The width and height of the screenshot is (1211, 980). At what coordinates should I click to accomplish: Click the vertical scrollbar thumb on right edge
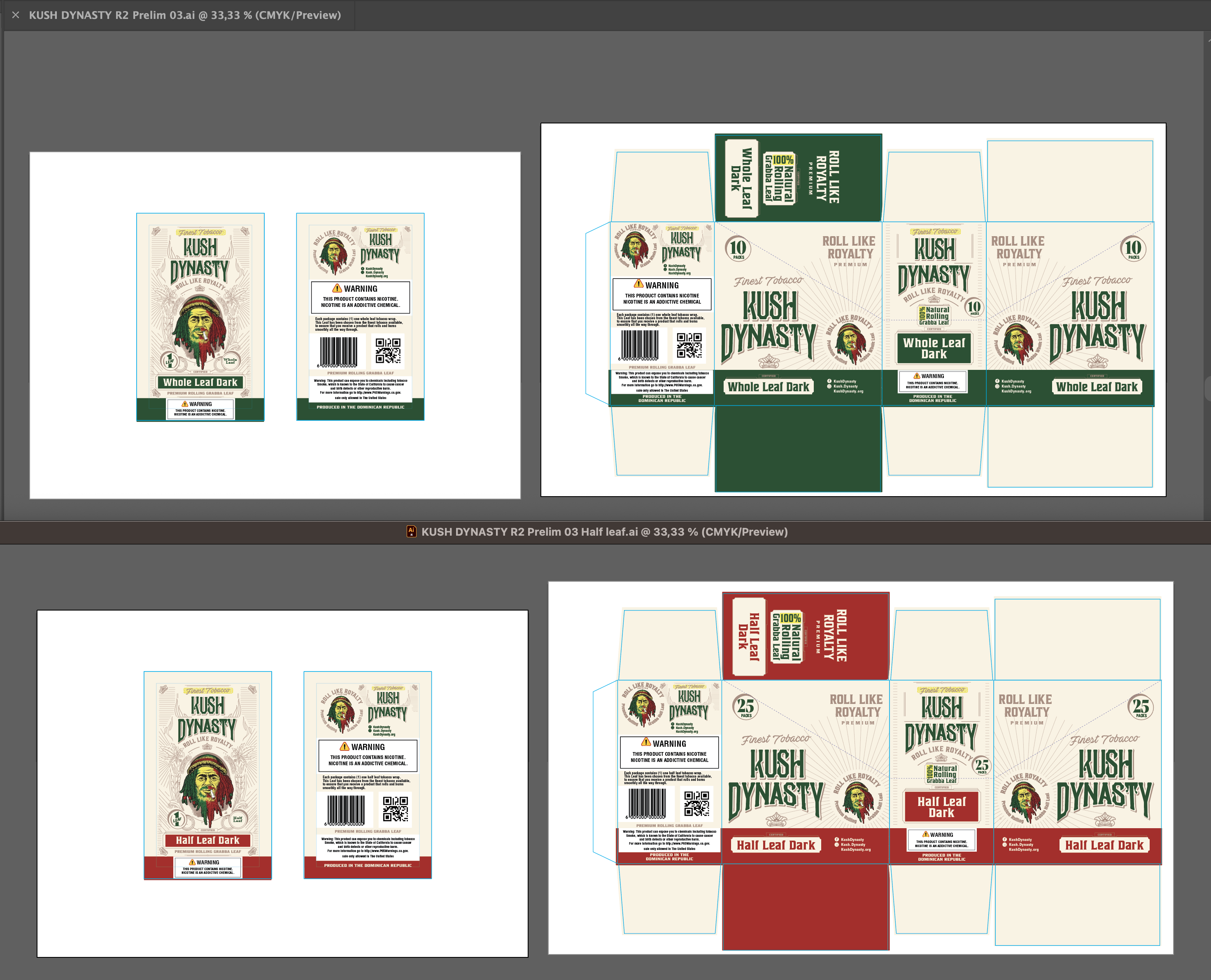coord(1208,388)
